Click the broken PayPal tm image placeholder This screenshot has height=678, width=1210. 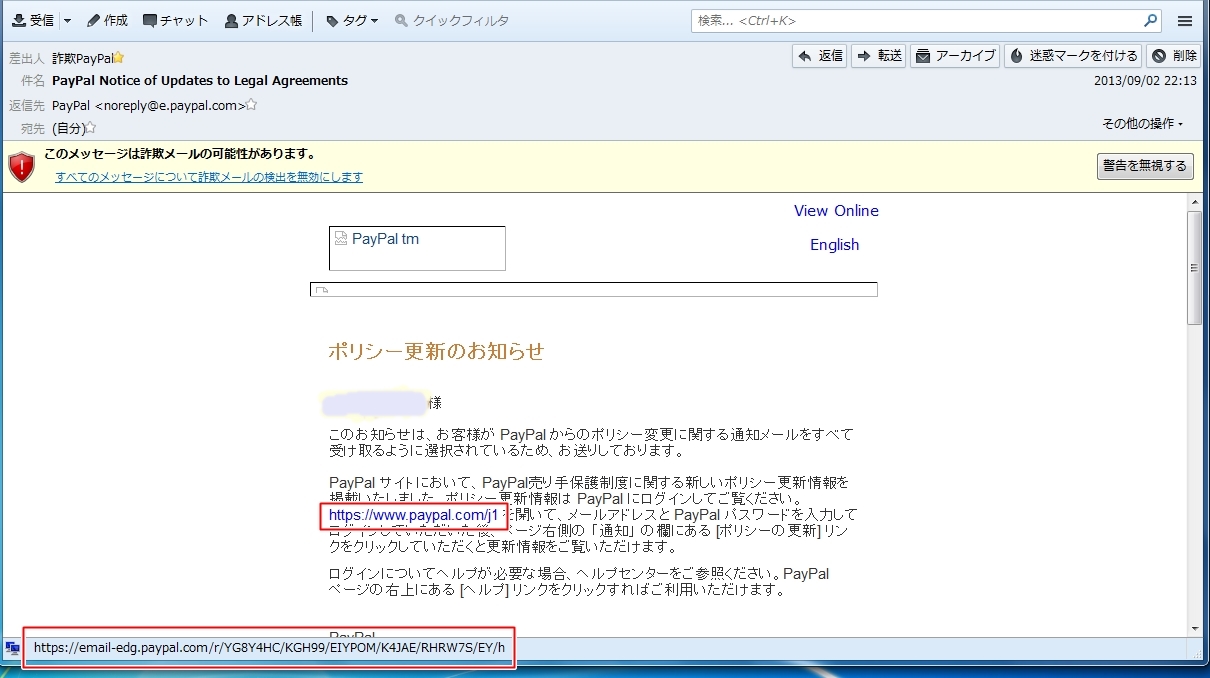pos(417,248)
